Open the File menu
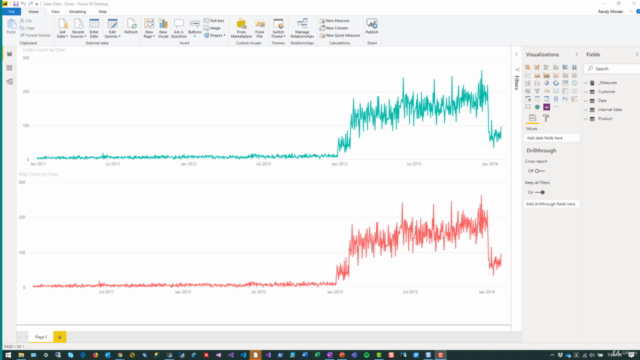Screen dimensions: 640x360 (11, 12)
